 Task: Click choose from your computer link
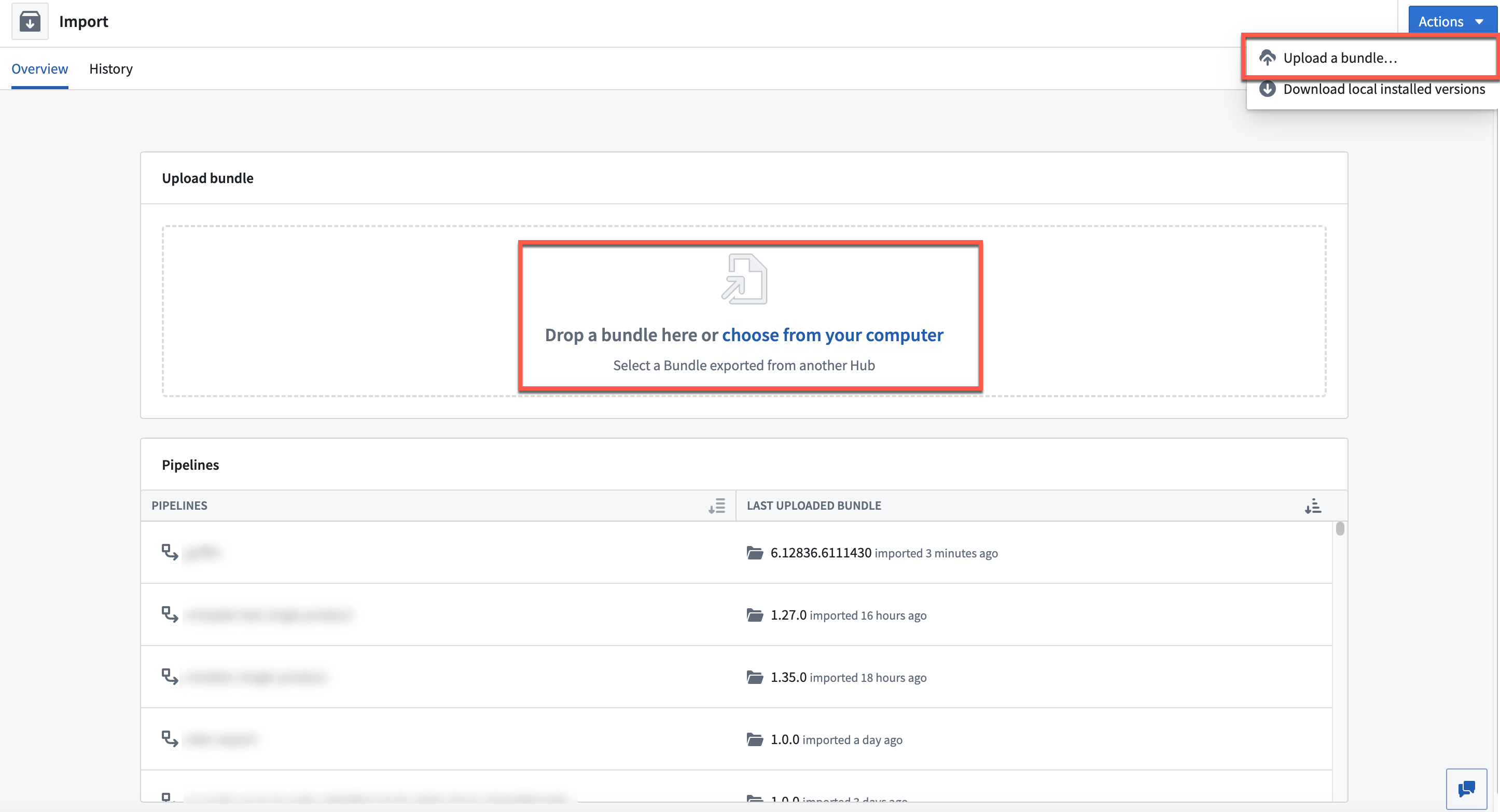(832, 334)
